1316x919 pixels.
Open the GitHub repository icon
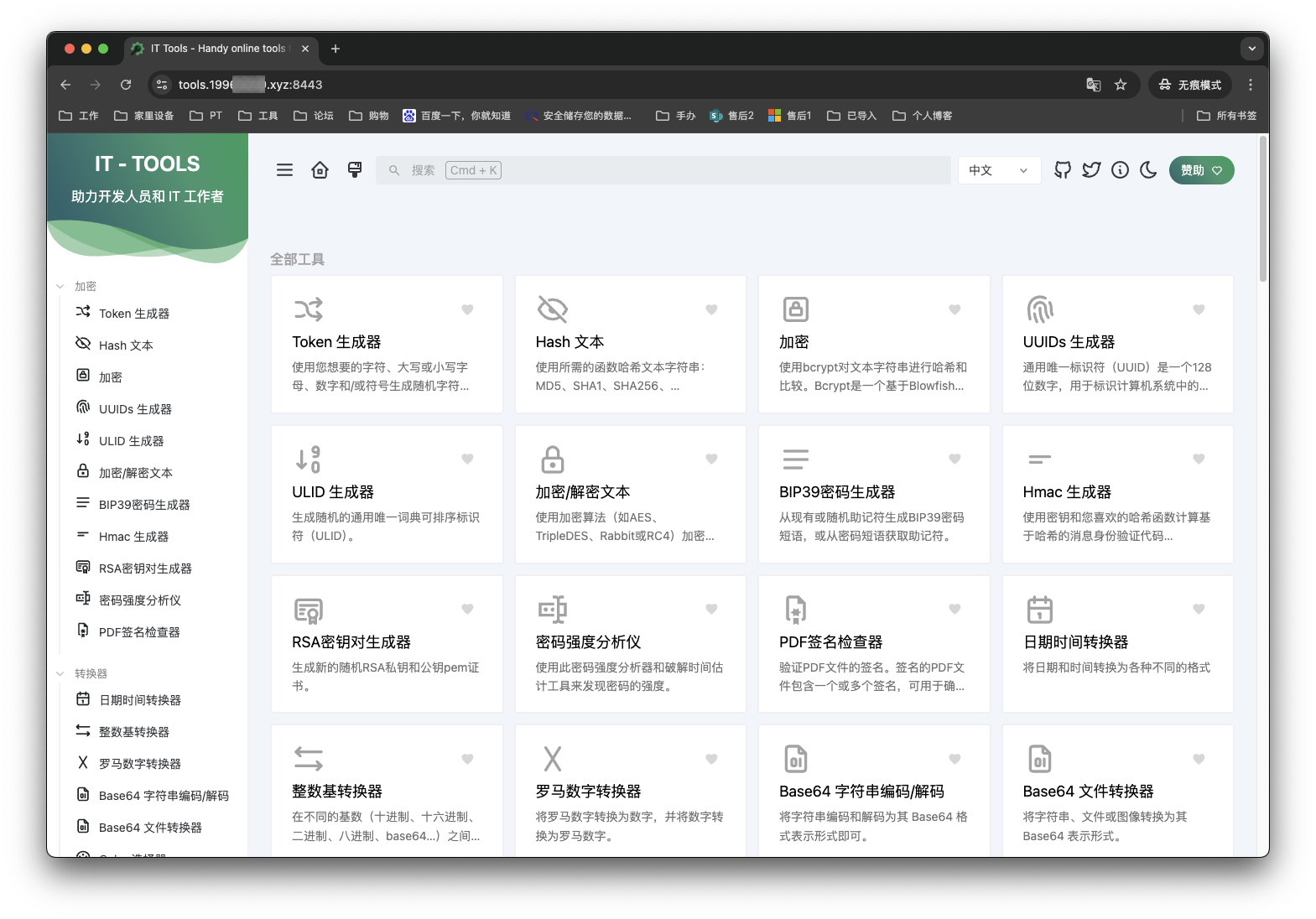[1063, 170]
